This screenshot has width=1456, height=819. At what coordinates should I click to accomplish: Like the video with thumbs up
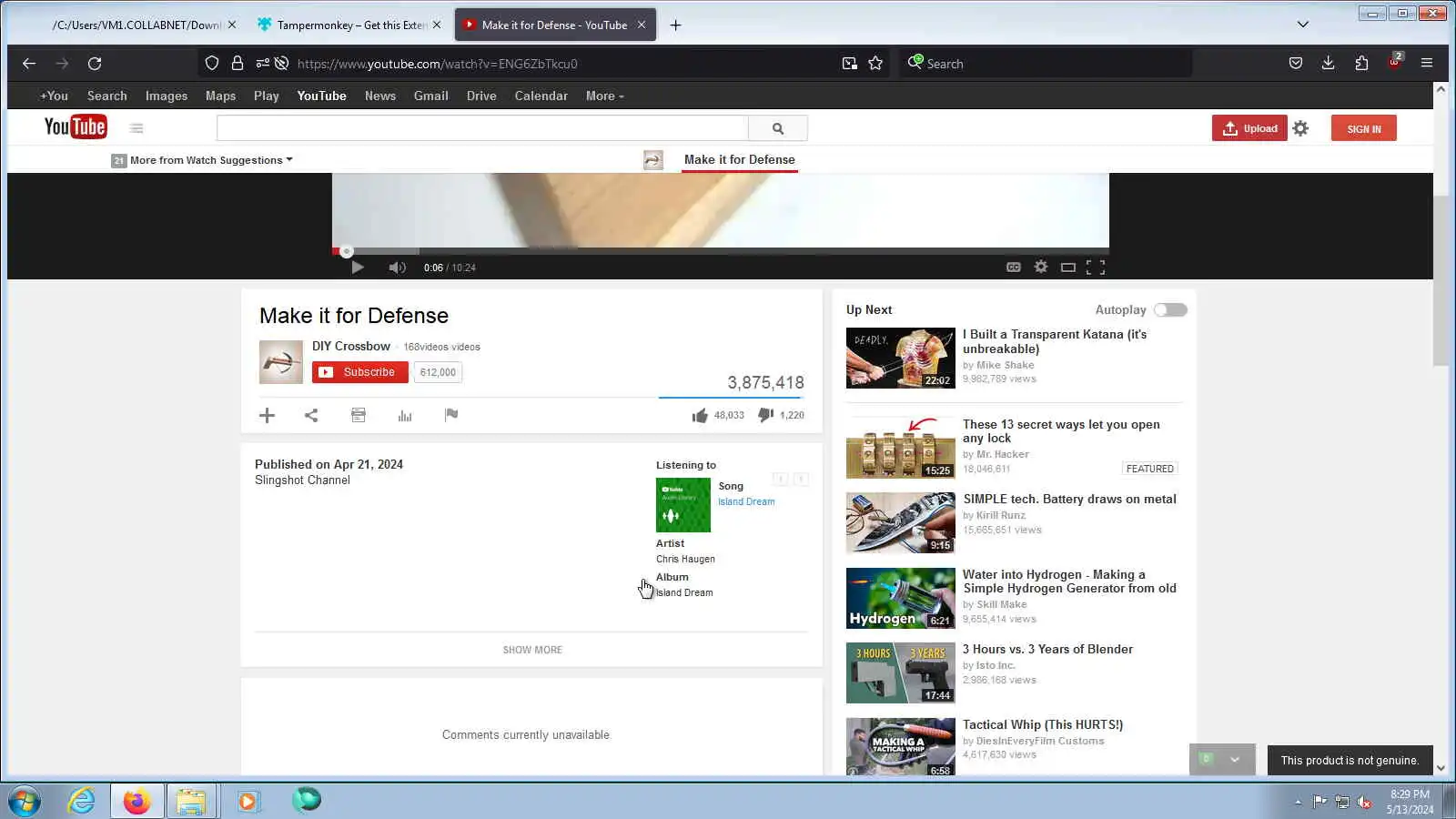click(x=700, y=416)
